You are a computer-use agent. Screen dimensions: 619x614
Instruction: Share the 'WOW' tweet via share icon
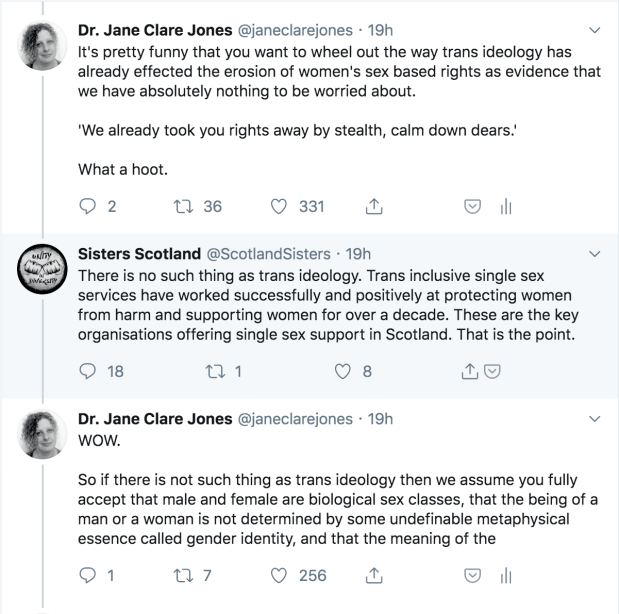pos(374,574)
